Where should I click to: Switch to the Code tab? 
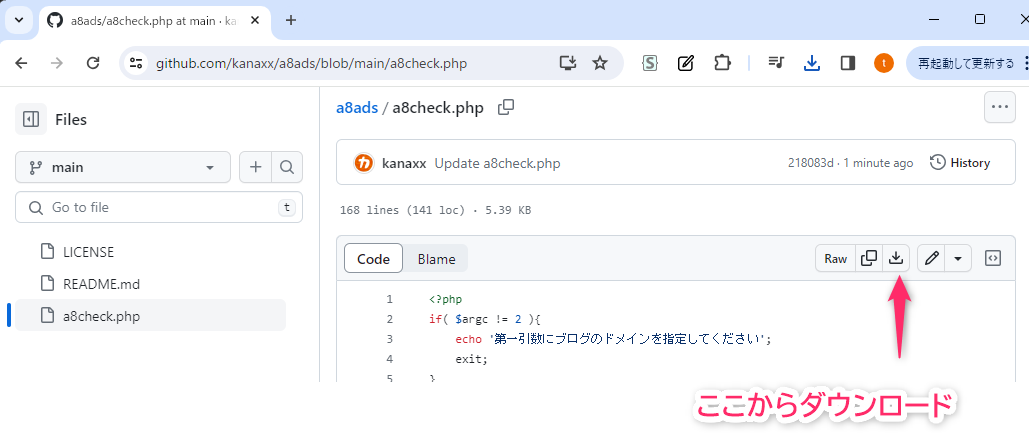tap(373, 259)
